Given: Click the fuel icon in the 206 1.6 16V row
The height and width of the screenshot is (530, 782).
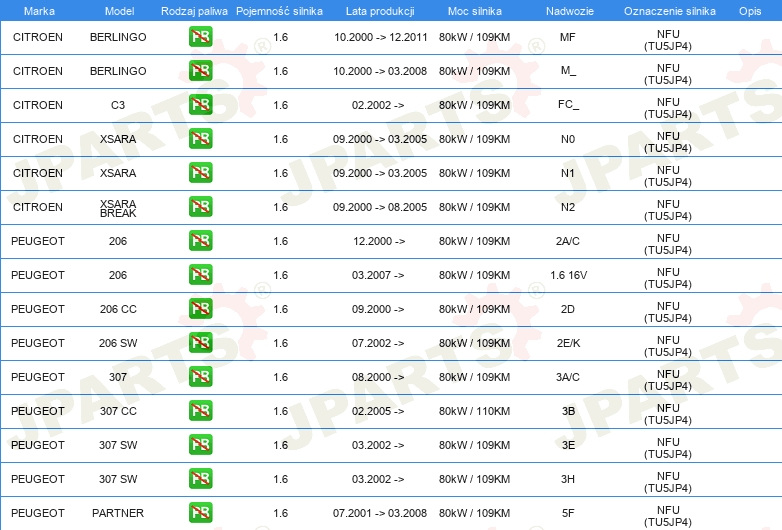Looking at the screenshot, I should click(200, 275).
